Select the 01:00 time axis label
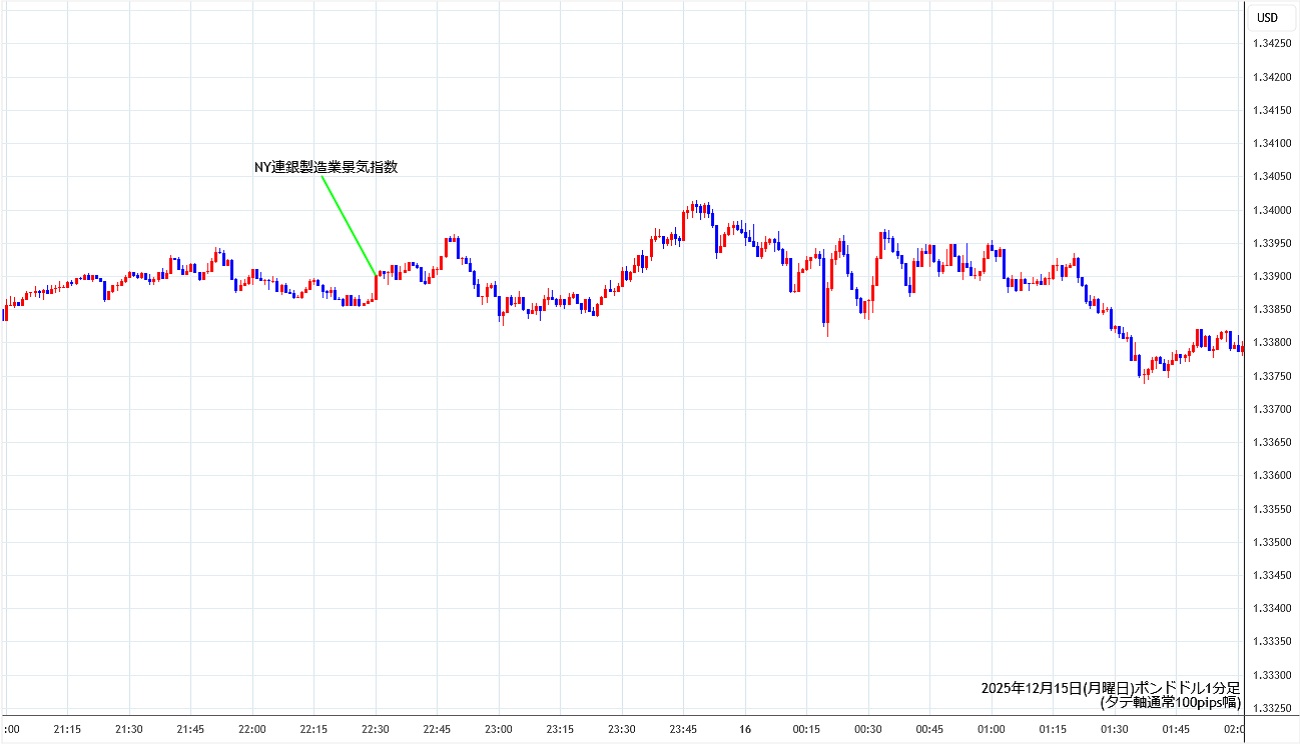Screen dimensions: 1300x745 tap(991, 730)
